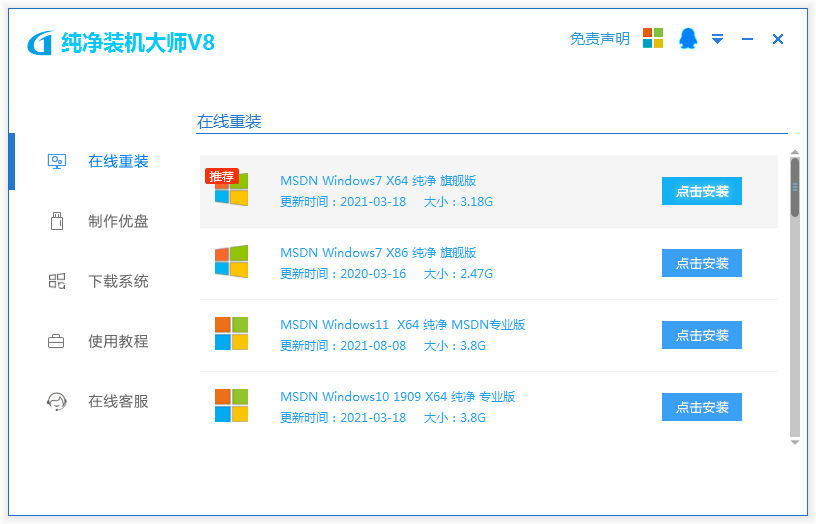
Task: Open the 下载系统 sidebar tab
Action: pyautogui.click(x=118, y=282)
